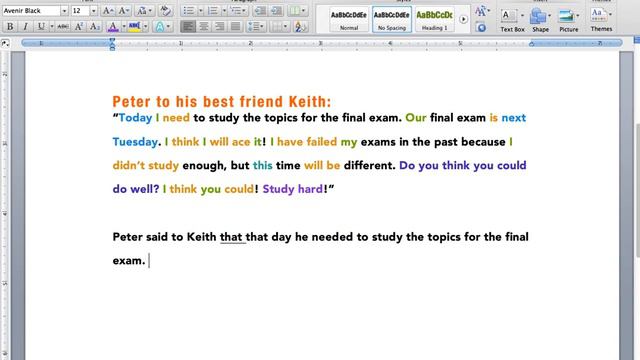The height and width of the screenshot is (360, 640).
Task: Click the underlined word 'that' in reported sentence
Action: (x=231, y=237)
